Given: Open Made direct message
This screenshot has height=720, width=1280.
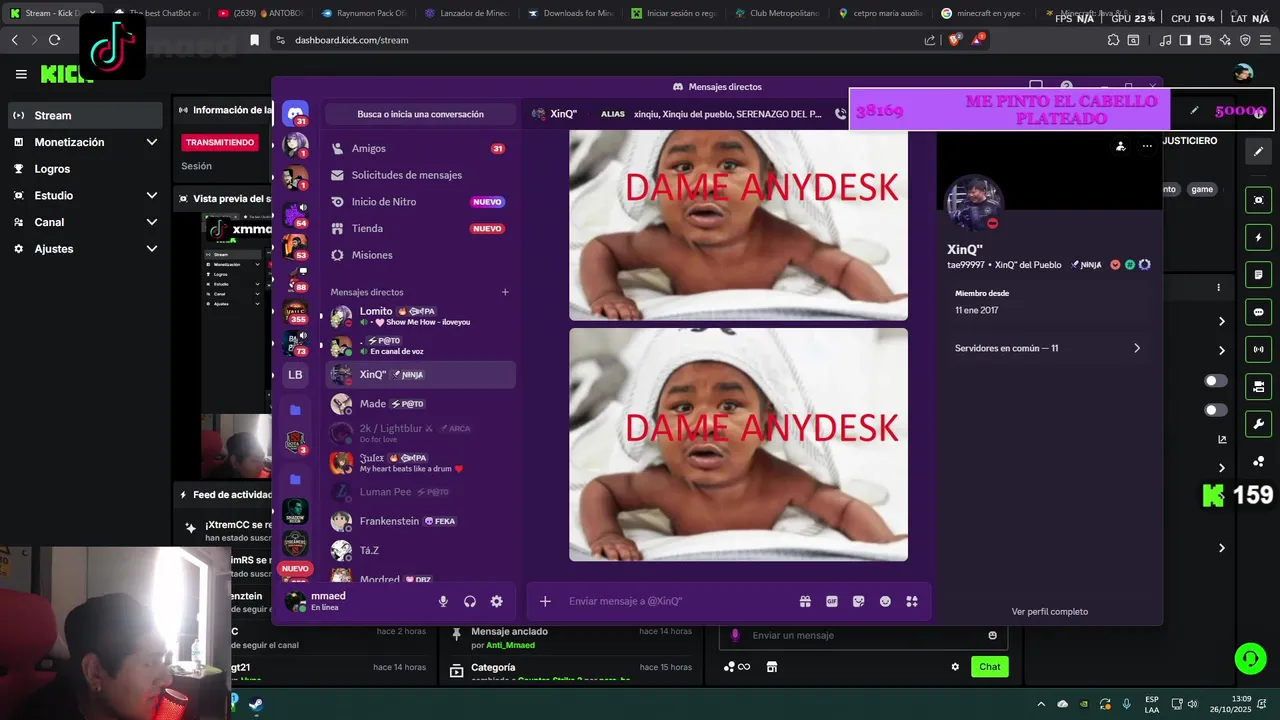Looking at the screenshot, I should click(x=420, y=404).
